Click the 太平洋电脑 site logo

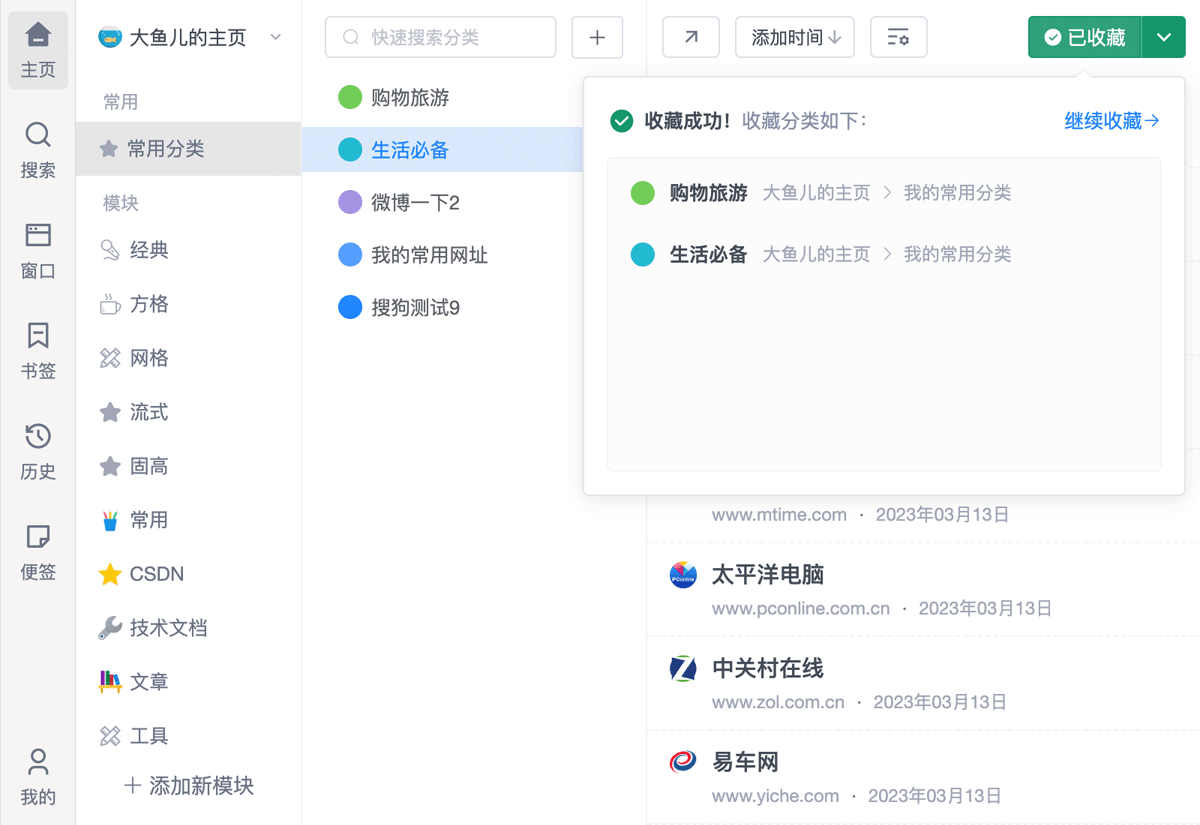(x=683, y=575)
